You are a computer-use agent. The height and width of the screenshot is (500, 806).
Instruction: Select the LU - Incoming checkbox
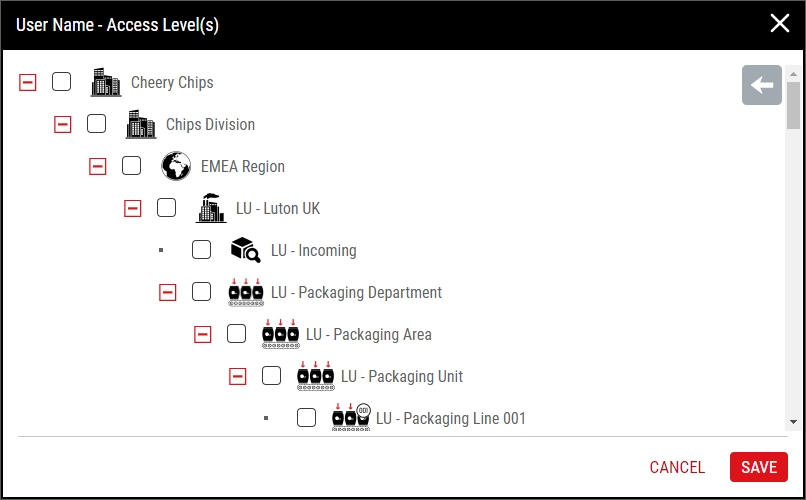[202, 250]
